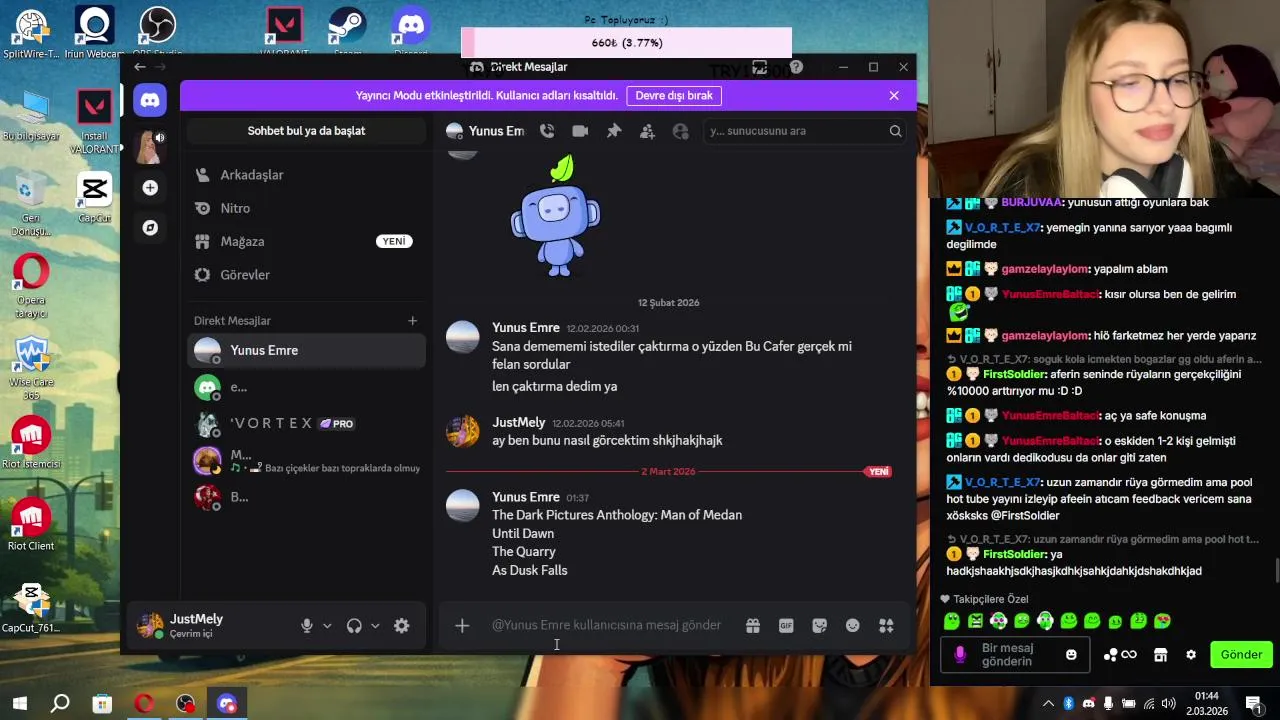Expand microphone input options arrow
The image size is (1280, 720).
327,626
